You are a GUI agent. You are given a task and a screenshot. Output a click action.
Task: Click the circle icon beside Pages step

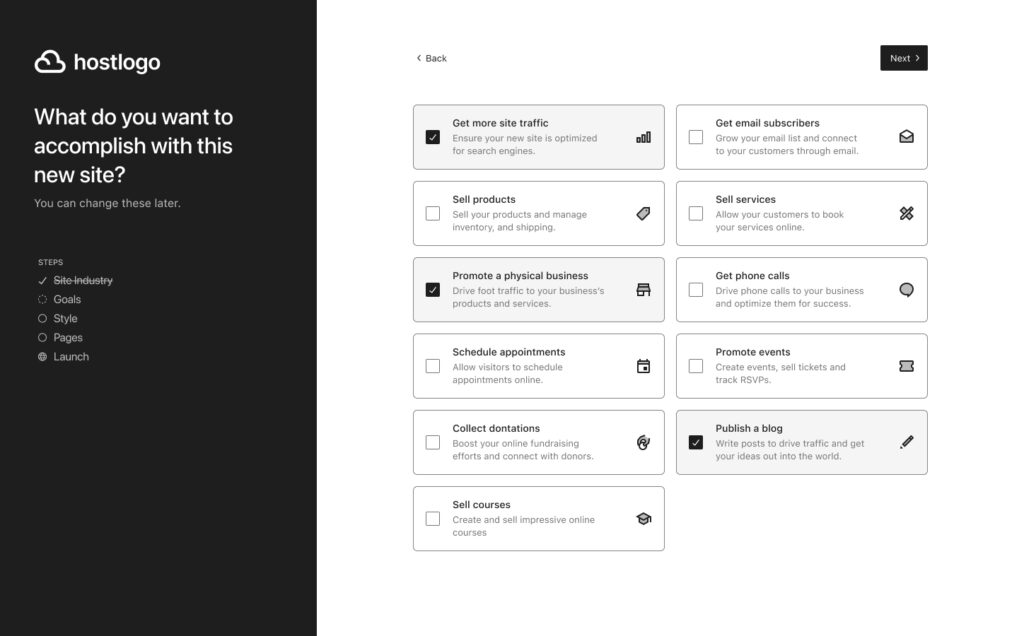click(x=42, y=338)
